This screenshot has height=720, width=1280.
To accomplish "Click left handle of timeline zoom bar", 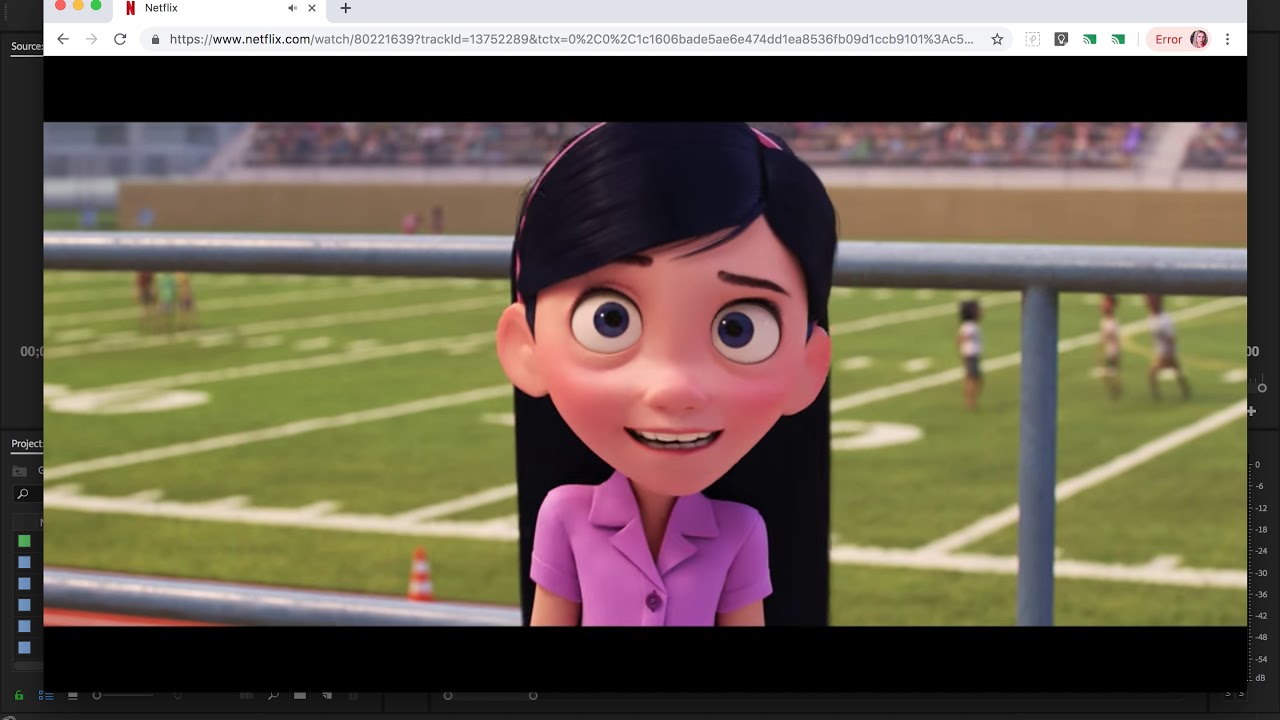I will [448, 695].
